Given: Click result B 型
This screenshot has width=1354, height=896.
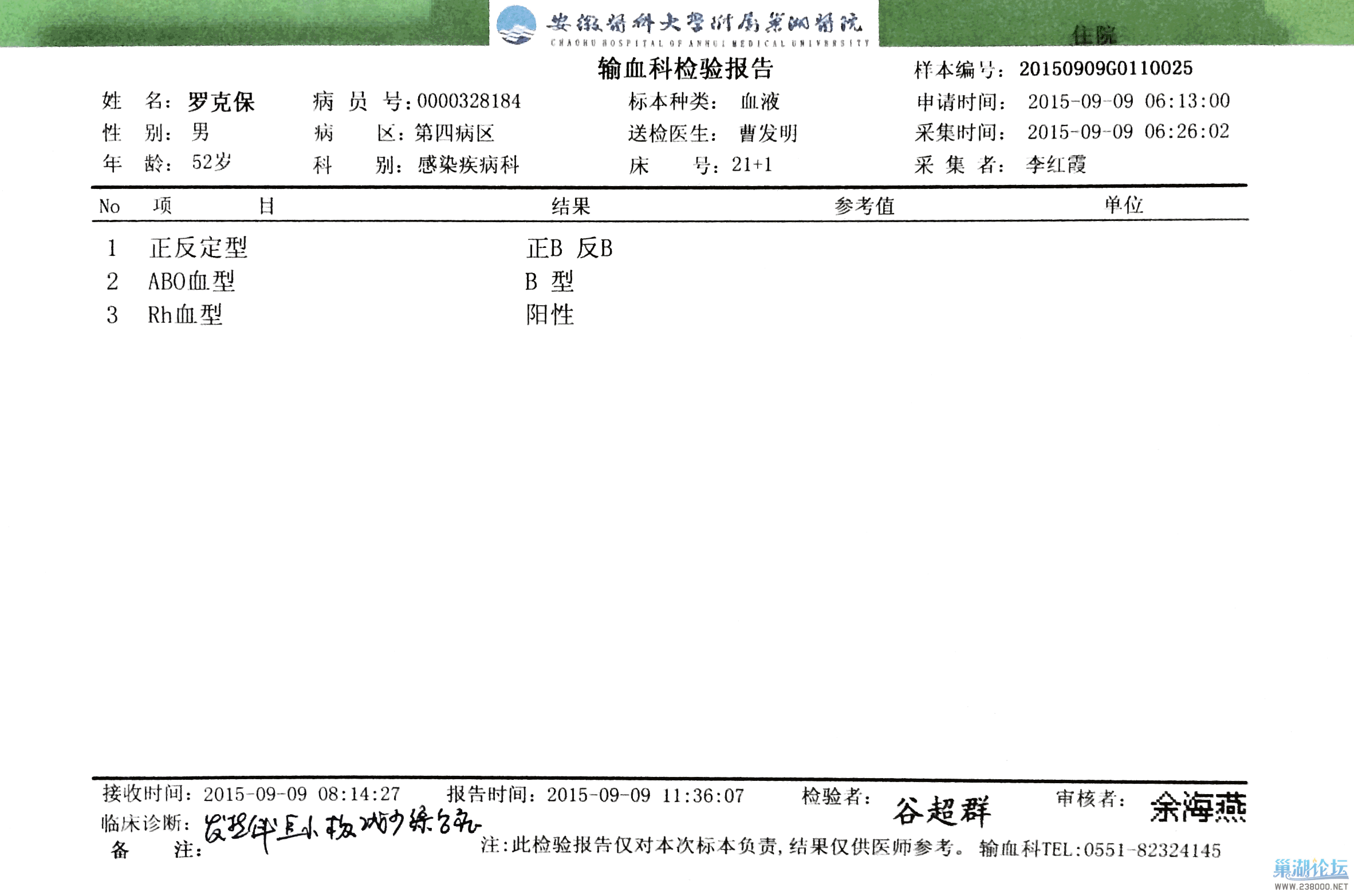Looking at the screenshot, I should click(x=549, y=282).
